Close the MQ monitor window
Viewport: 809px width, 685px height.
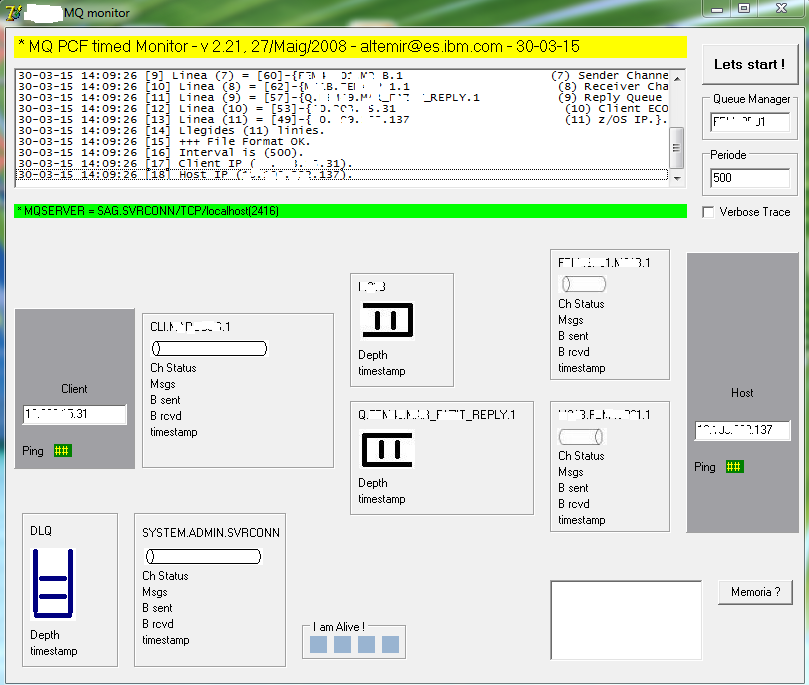(781, 9)
